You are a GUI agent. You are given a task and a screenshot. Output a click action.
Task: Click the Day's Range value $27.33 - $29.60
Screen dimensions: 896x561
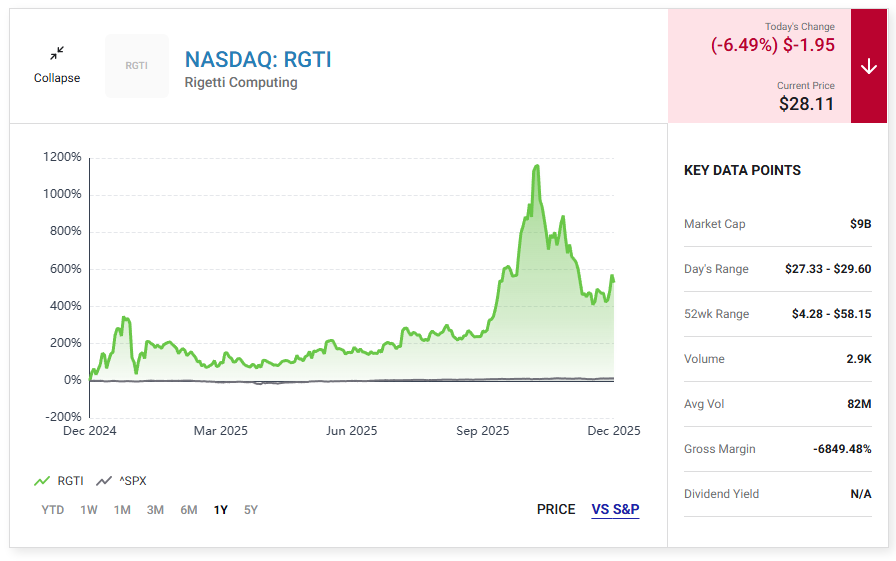[828, 269]
